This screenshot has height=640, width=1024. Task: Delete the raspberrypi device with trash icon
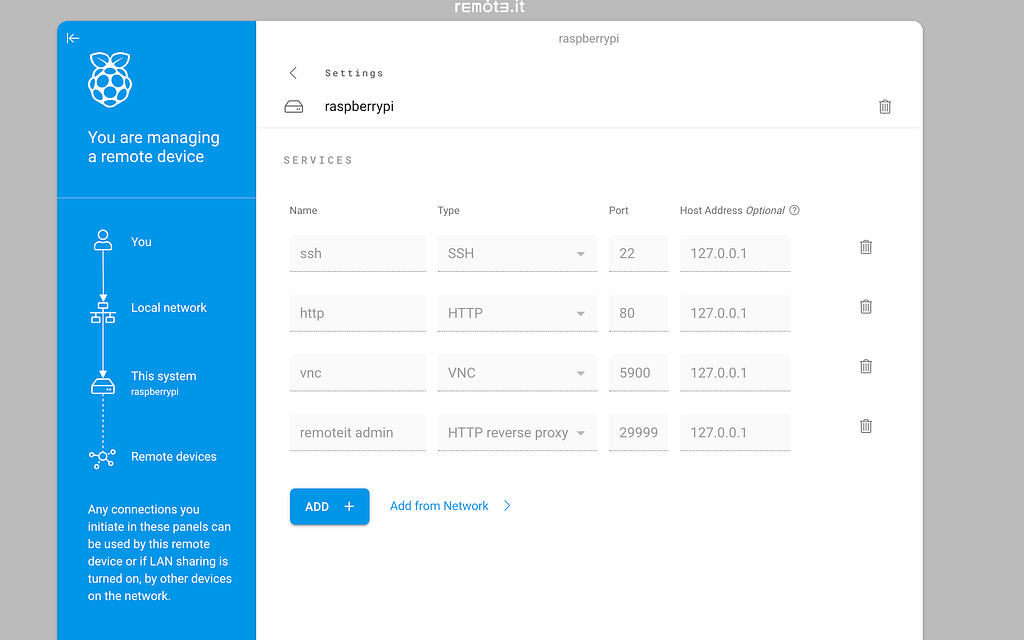pyautogui.click(x=884, y=107)
